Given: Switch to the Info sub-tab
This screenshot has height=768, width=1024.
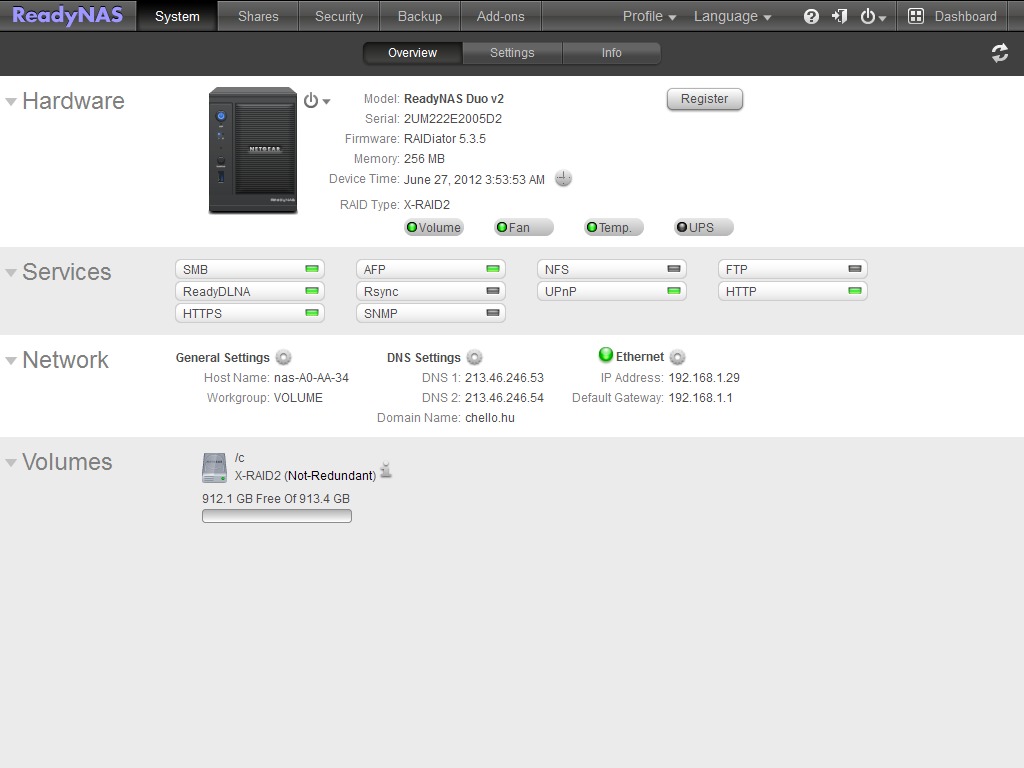Looking at the screenshot, I should click(x=611, y=53).
